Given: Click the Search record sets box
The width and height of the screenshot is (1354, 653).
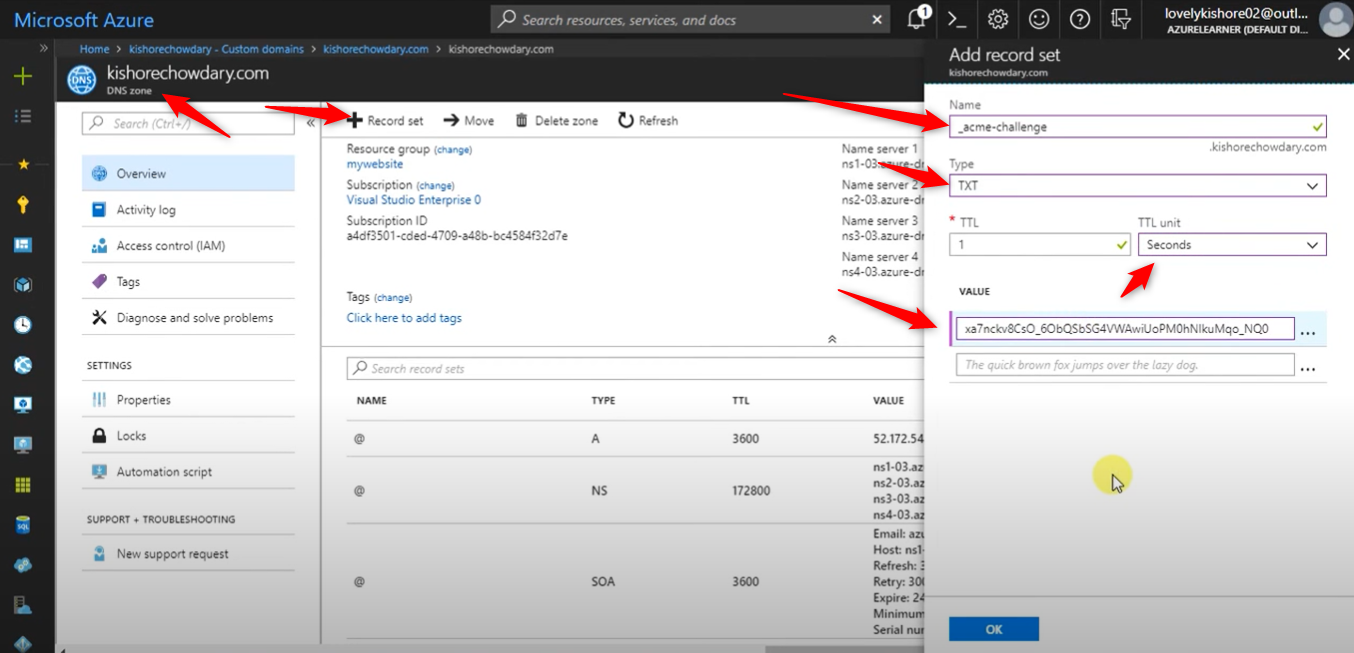Looking at the screenshot, I should [635, 368].
